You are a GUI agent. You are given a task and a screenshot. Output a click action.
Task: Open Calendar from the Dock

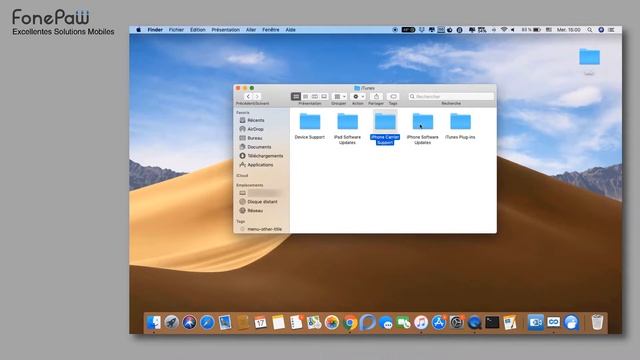click(260, 322)
